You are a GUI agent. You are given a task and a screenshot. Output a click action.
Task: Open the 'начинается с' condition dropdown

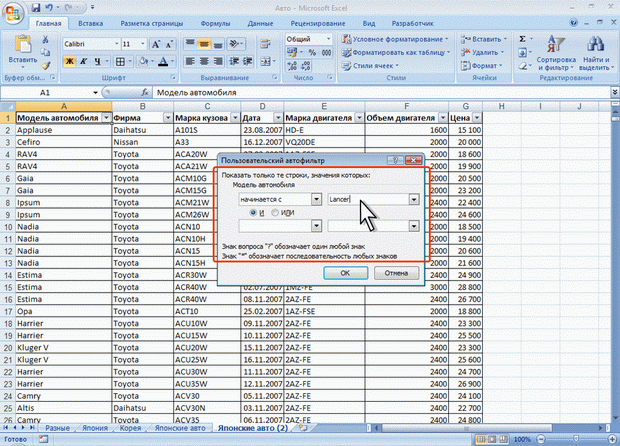point(316,199)
